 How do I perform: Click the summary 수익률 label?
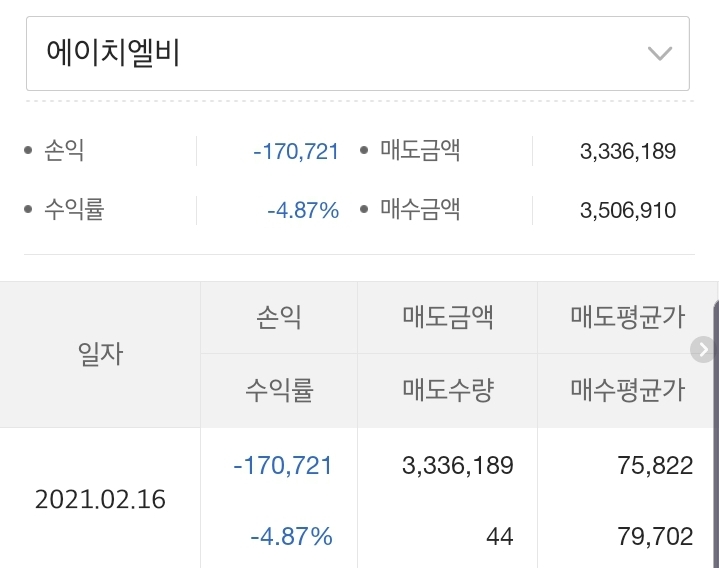point(74,210)
